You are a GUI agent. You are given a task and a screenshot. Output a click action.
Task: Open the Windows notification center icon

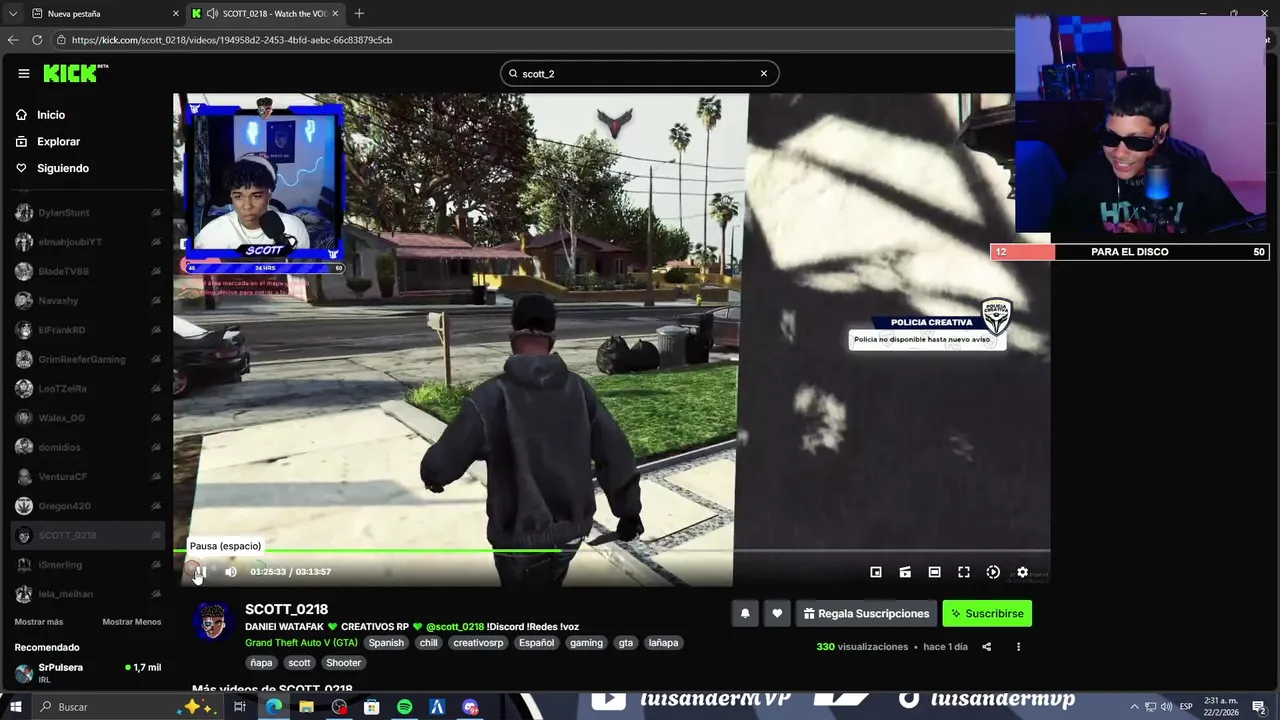tap(1259, 707)
